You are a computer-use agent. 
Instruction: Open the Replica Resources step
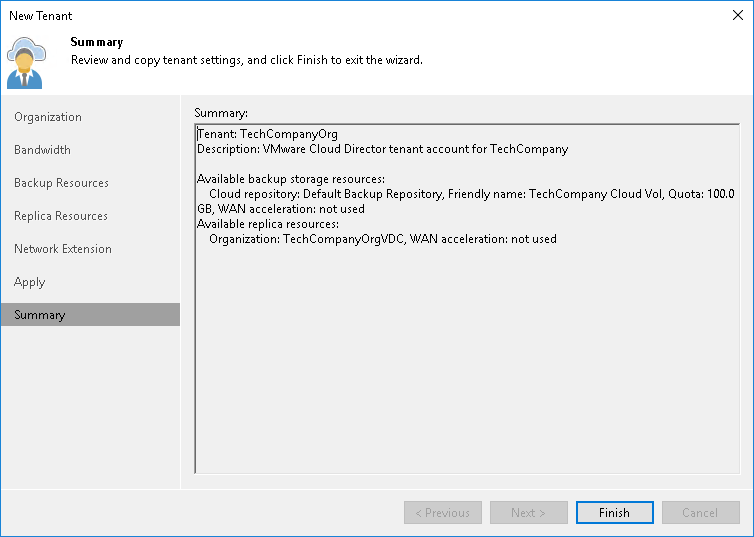tap(61, 216)
